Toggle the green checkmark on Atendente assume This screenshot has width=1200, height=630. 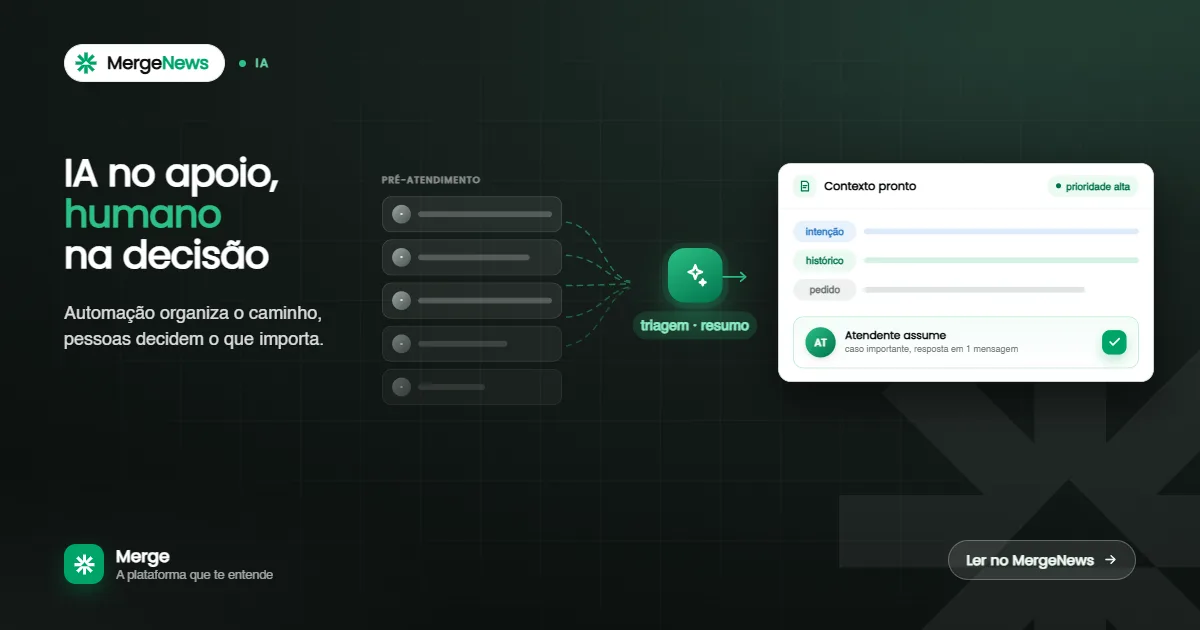click(x=1114, y=342)
